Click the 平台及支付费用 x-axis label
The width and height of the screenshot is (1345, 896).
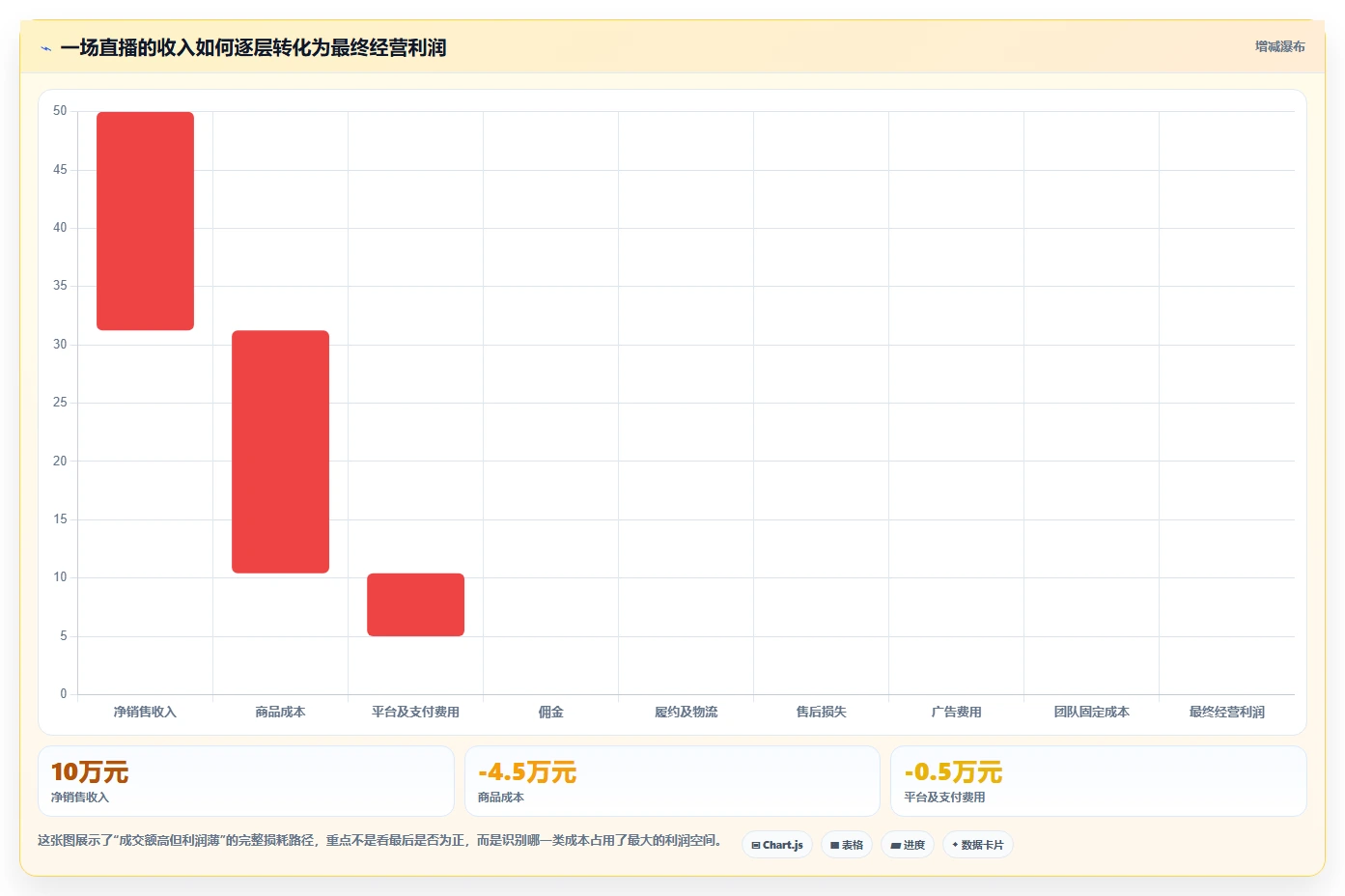(415, 712)
